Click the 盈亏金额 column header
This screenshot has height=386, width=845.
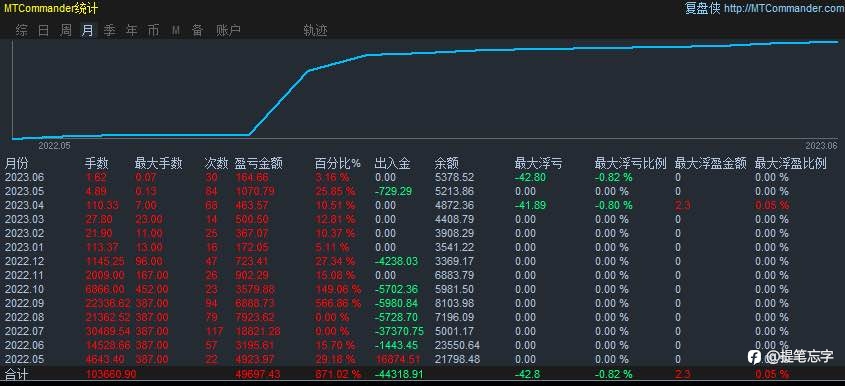[259, 163]
